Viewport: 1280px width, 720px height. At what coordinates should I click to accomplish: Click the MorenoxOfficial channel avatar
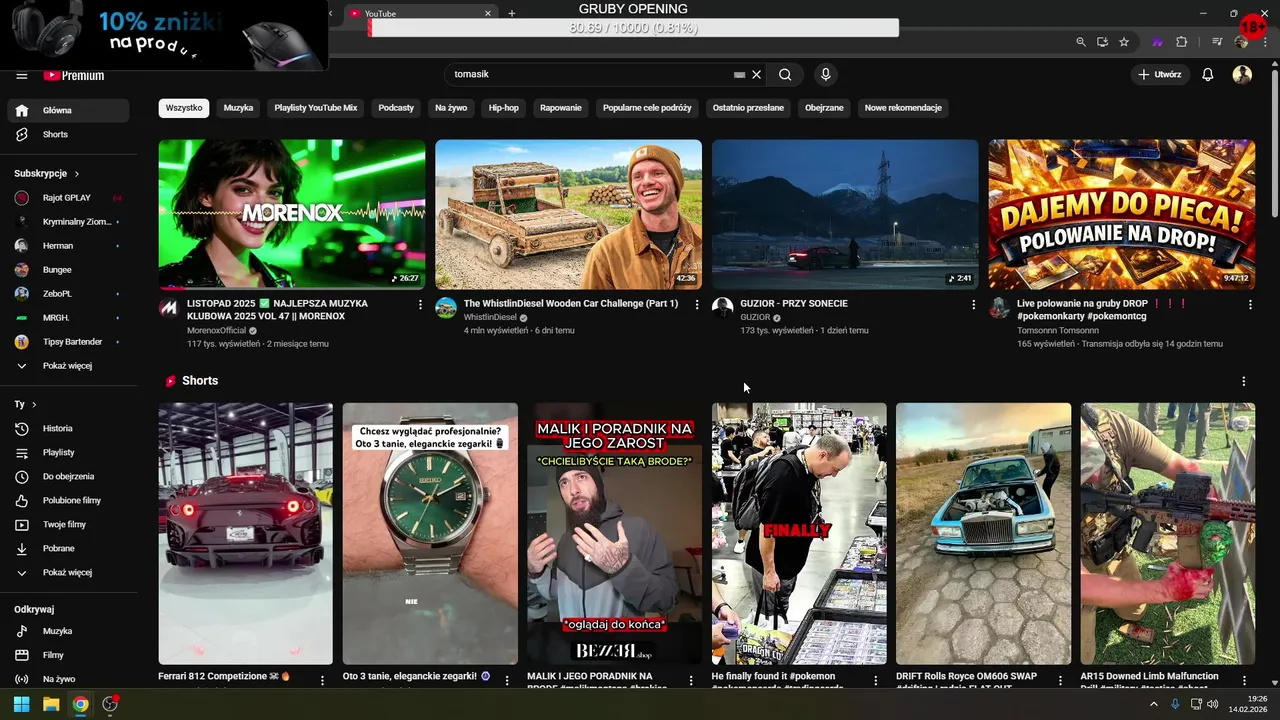[x=169, y=308]
